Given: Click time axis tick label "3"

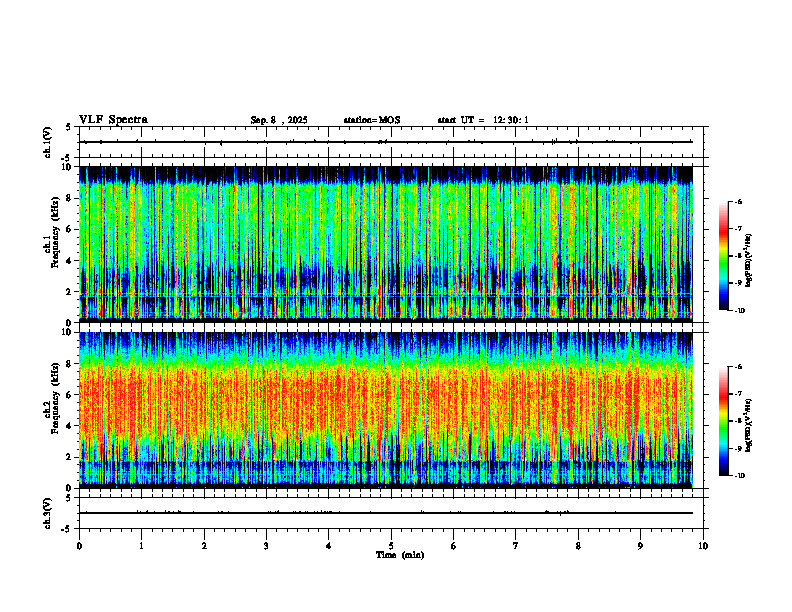Looking at the screenshot, I should 266,546.
